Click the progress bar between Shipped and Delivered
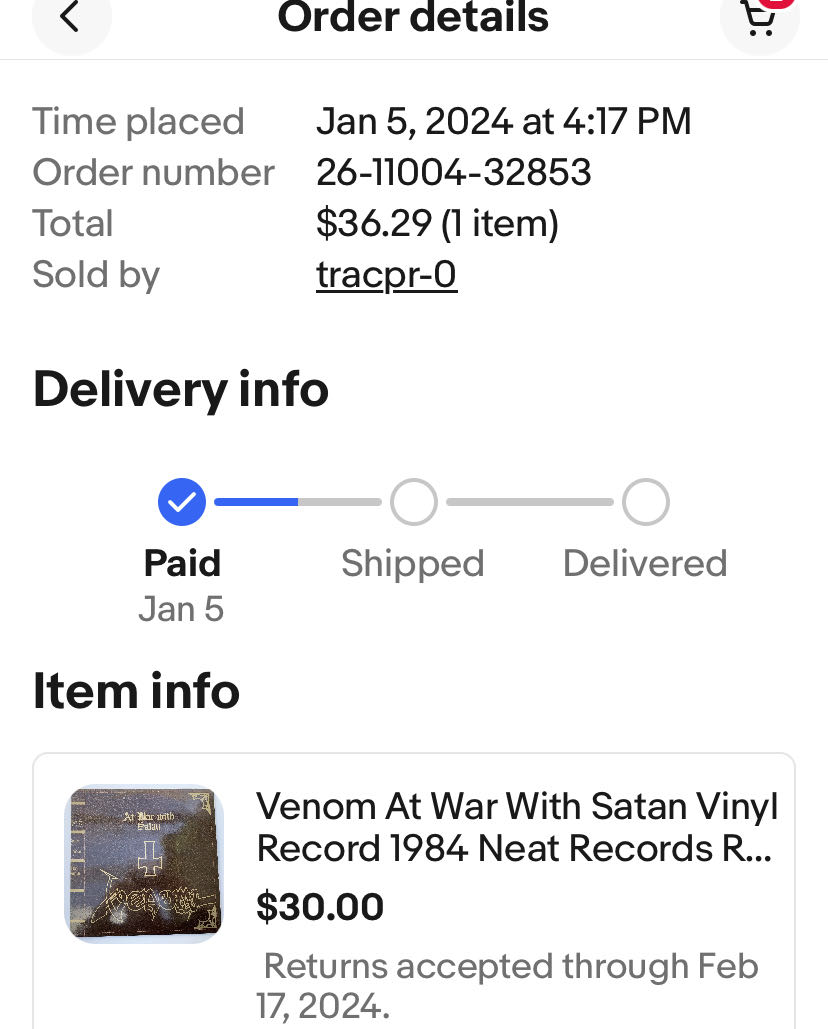This screenshot has height=1029, width=828. coord(529,502)
